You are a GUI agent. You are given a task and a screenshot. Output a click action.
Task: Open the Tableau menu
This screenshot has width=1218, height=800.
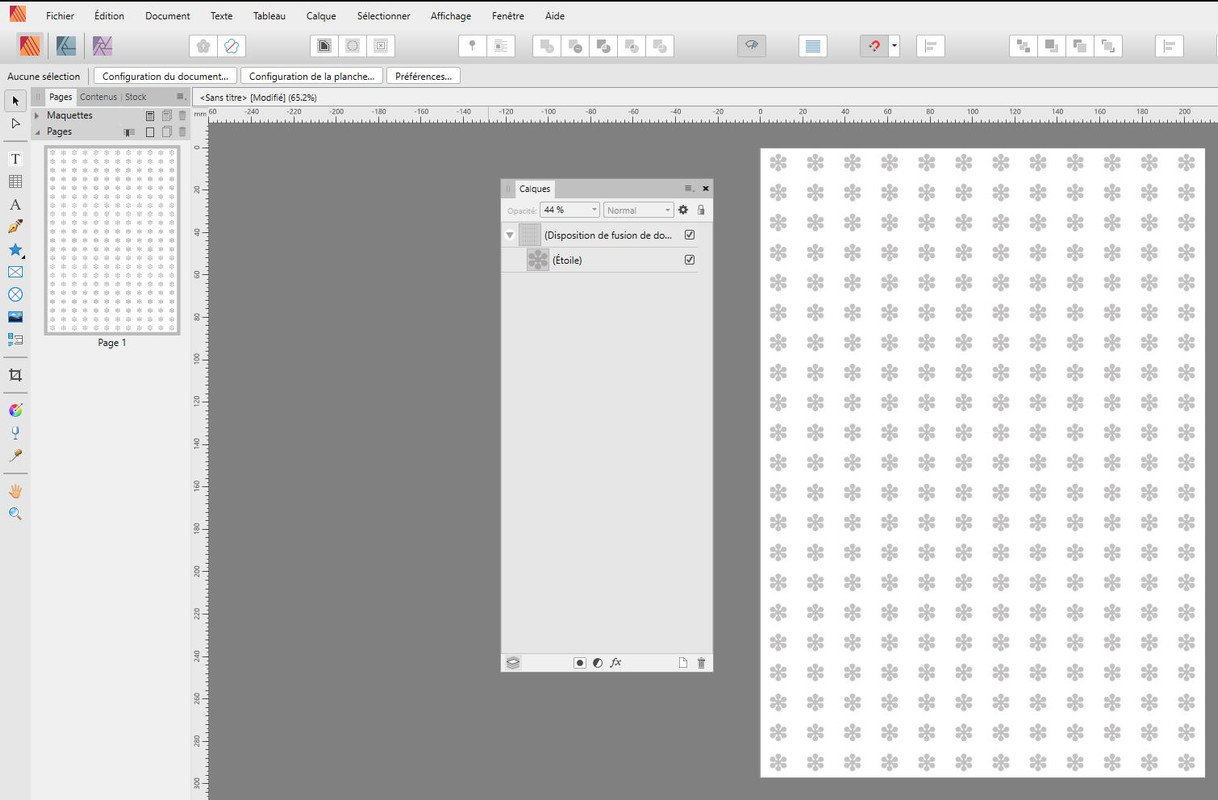(269, 16)
